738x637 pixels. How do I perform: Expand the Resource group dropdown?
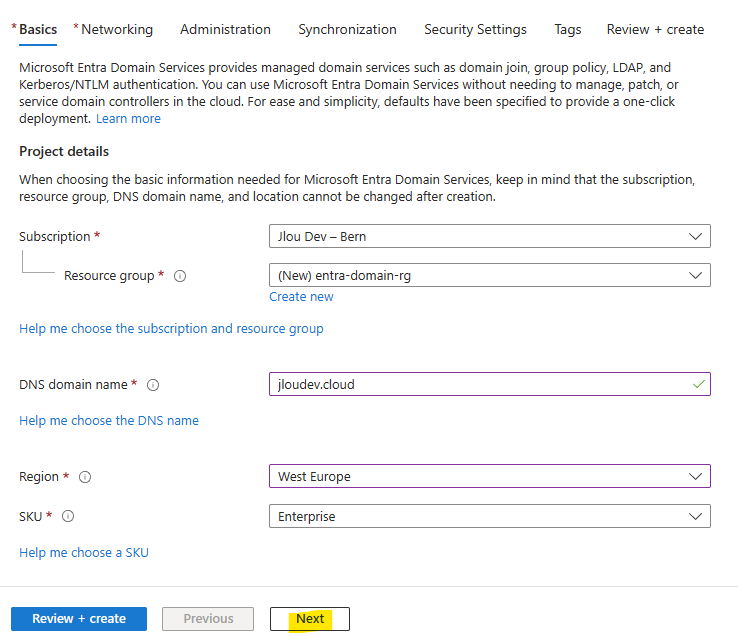[x=489, y=275]
